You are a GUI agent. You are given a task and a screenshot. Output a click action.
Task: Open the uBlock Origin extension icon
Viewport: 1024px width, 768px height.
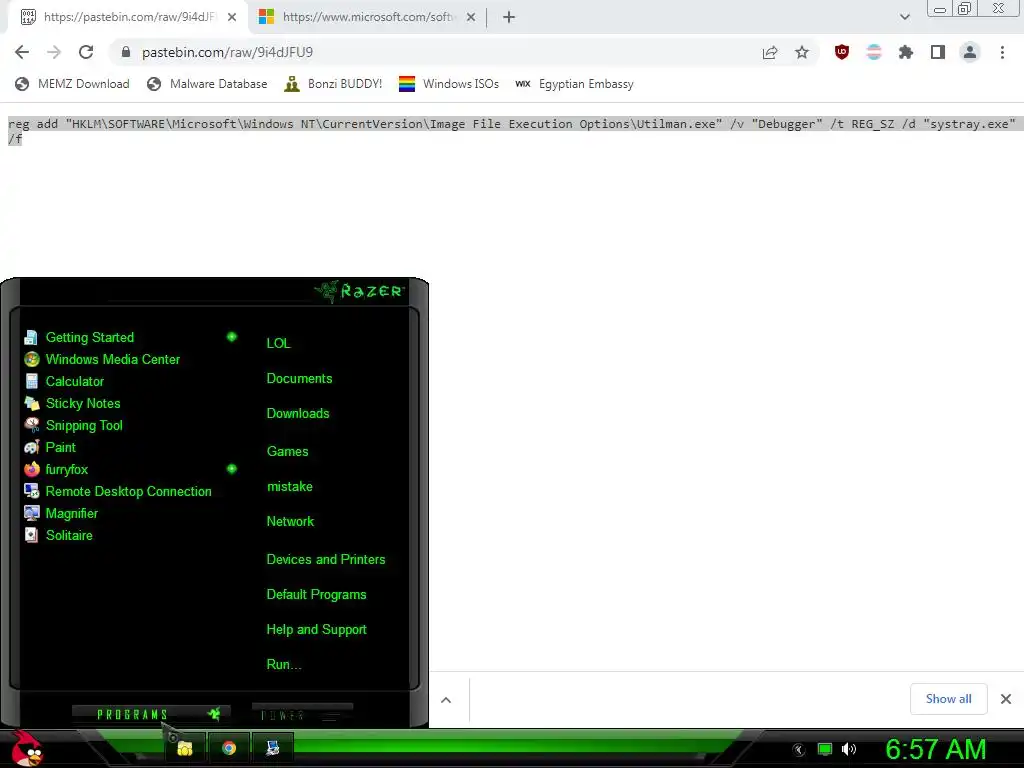point(842,52)
